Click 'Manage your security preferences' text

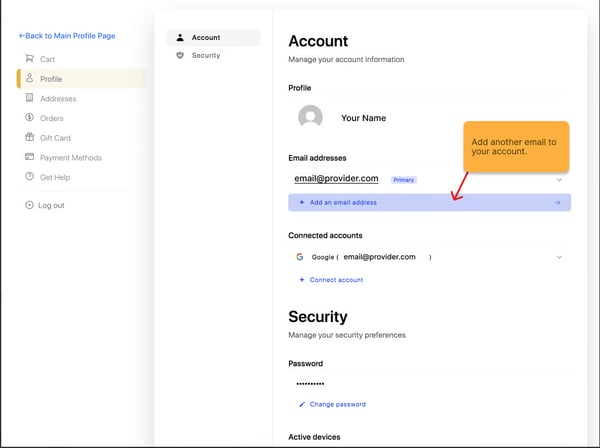pos(347,335)
